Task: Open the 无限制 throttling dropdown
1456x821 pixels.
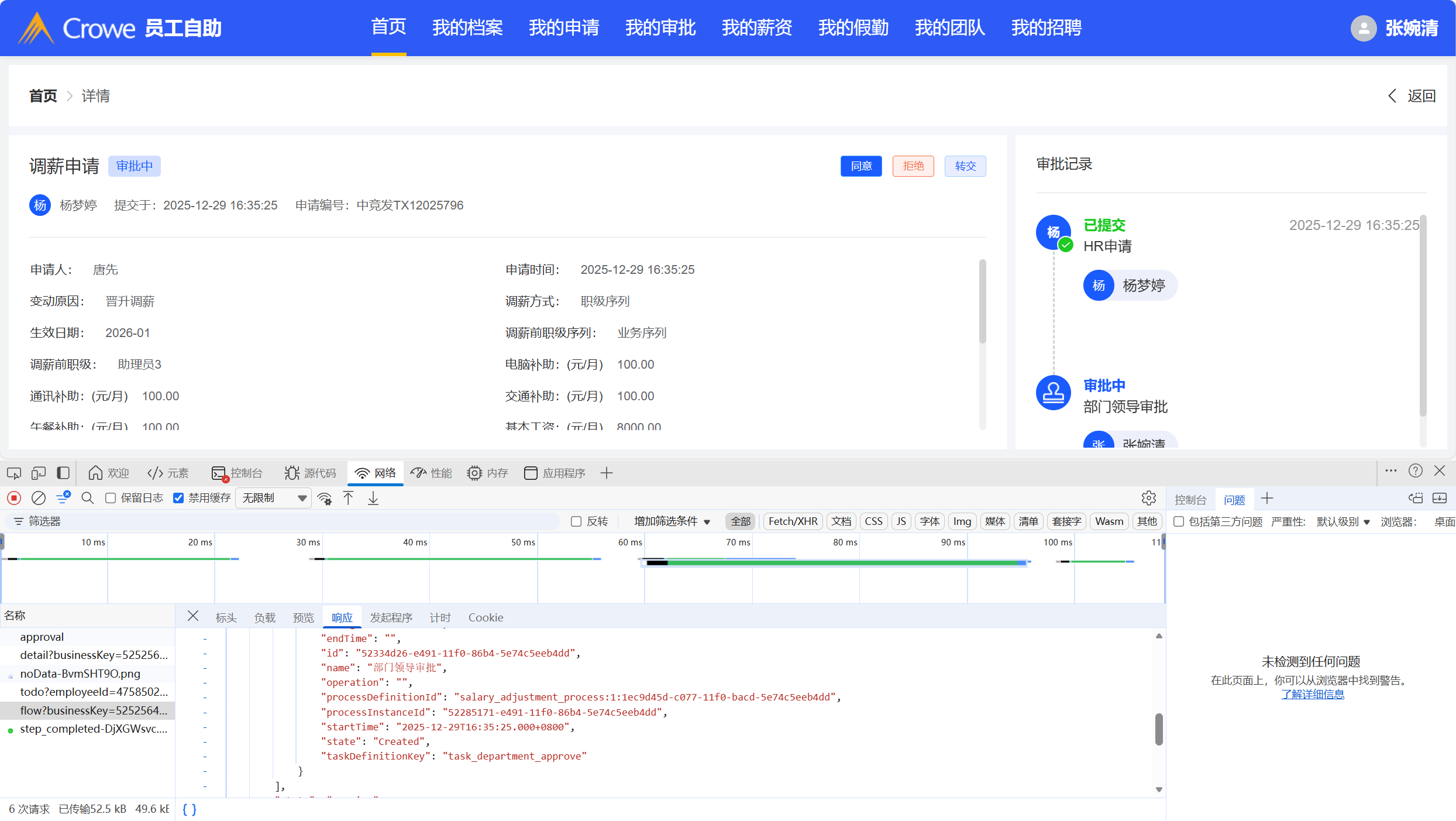Action: tap(274, 498)
